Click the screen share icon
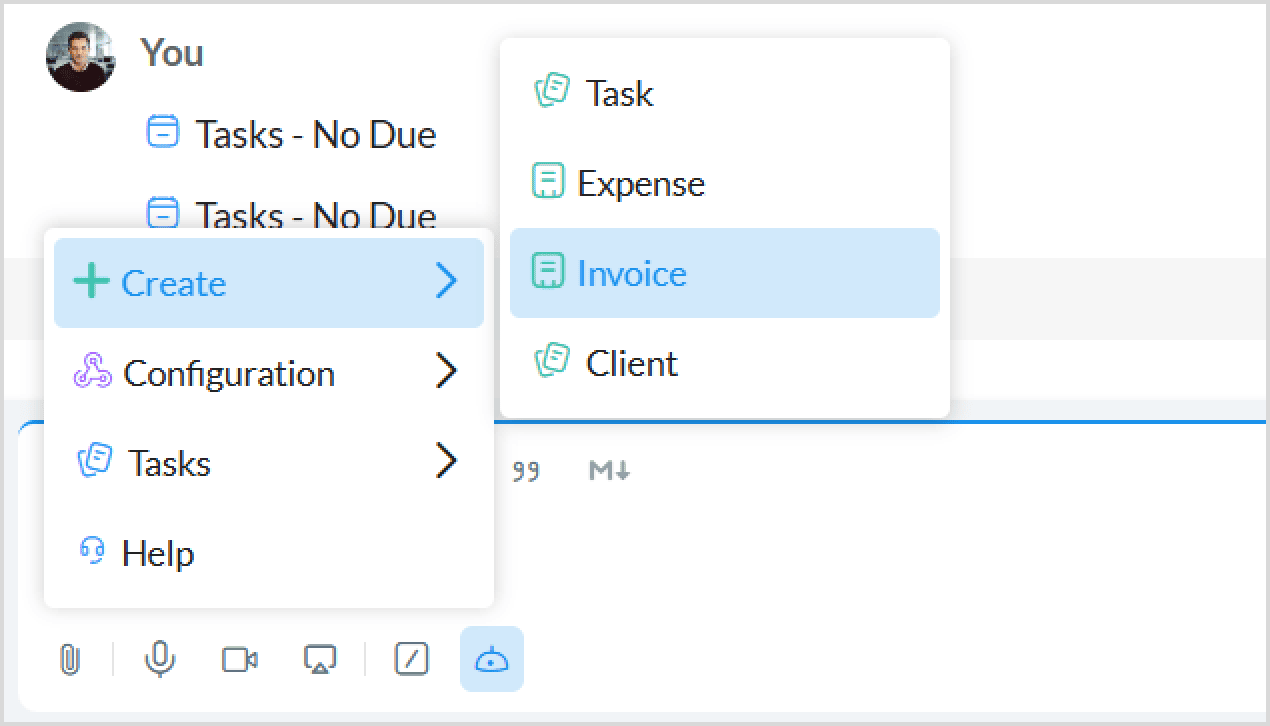This screenshot has width=1270, height=726. tap(320, 660)
